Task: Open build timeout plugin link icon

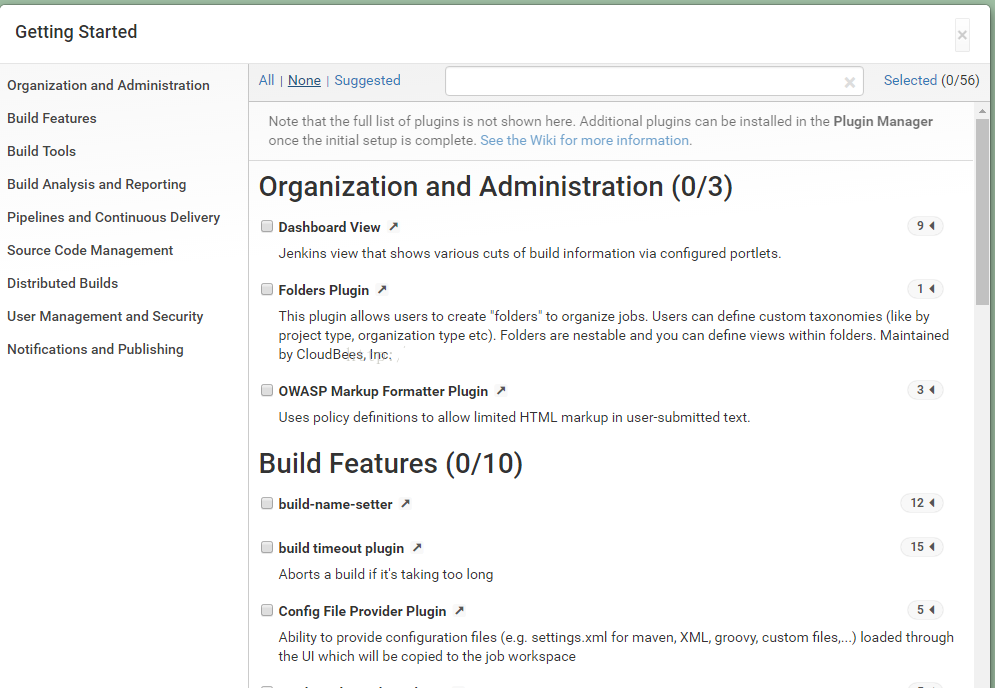Action: [417, 547]
